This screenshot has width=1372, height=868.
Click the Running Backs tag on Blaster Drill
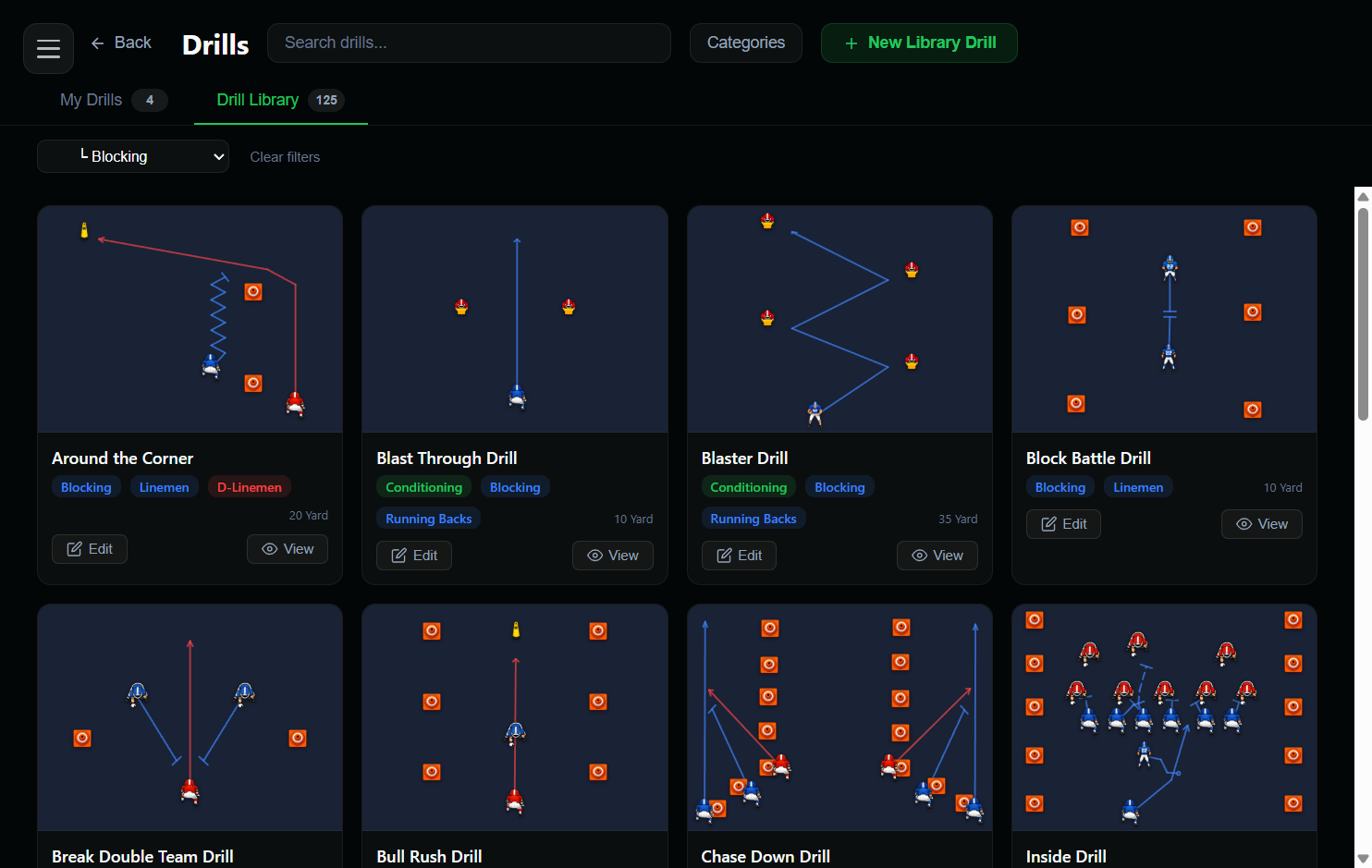pos(753,519)
